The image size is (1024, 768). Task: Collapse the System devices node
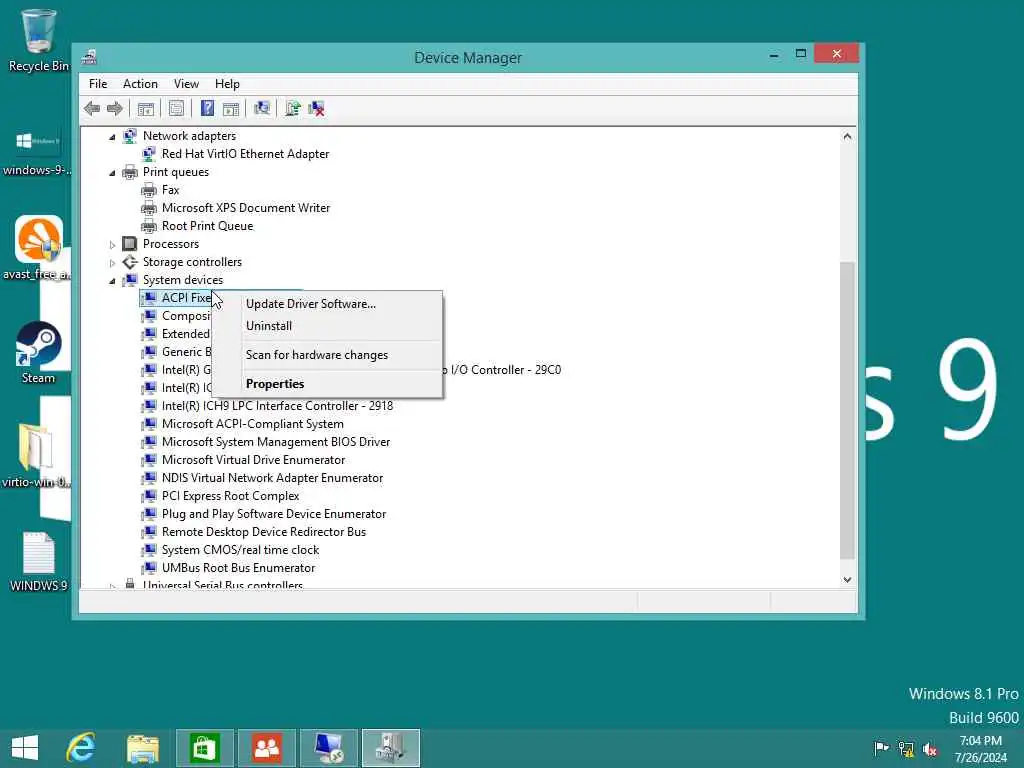[112, 281]
